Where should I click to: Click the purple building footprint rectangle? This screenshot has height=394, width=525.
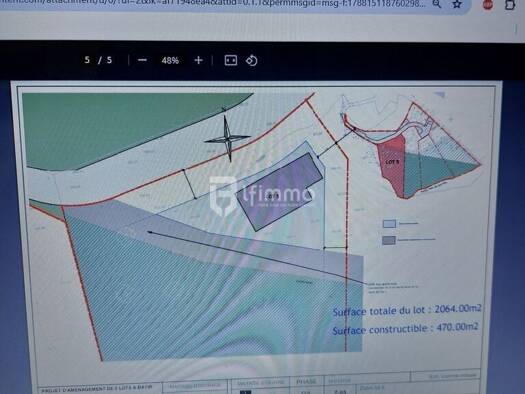coord(280,192)
